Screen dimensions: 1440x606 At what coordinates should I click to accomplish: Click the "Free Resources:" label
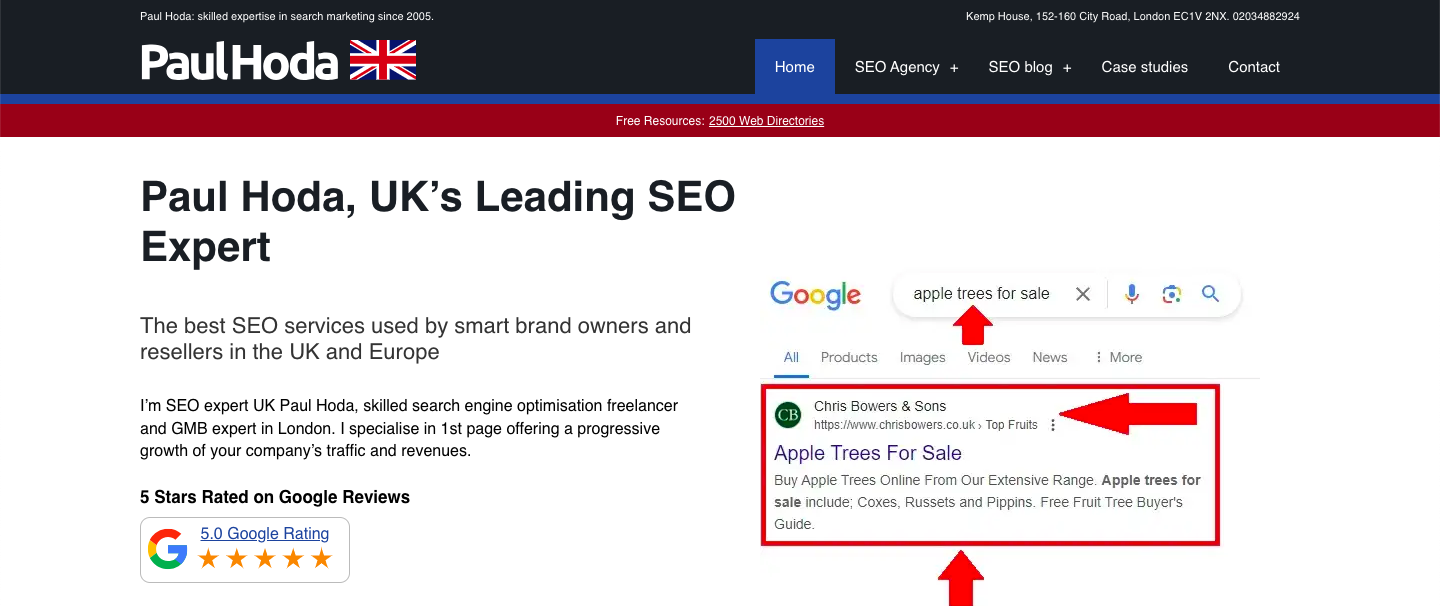tap(660, 121)
